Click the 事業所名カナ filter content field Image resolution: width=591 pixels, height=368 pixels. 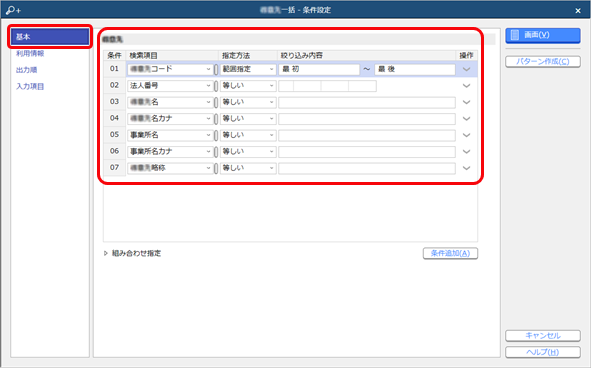367,152
